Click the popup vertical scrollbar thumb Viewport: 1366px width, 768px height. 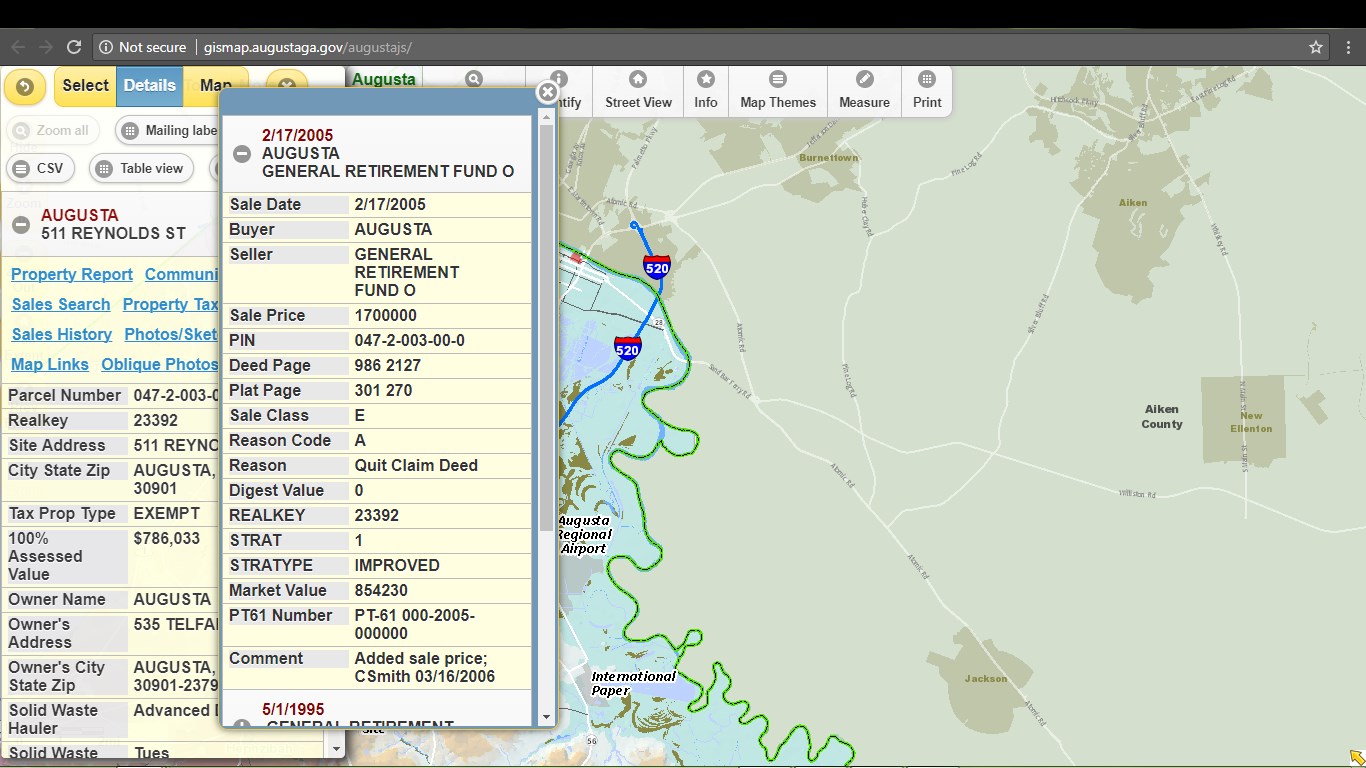tap(546, 326)
